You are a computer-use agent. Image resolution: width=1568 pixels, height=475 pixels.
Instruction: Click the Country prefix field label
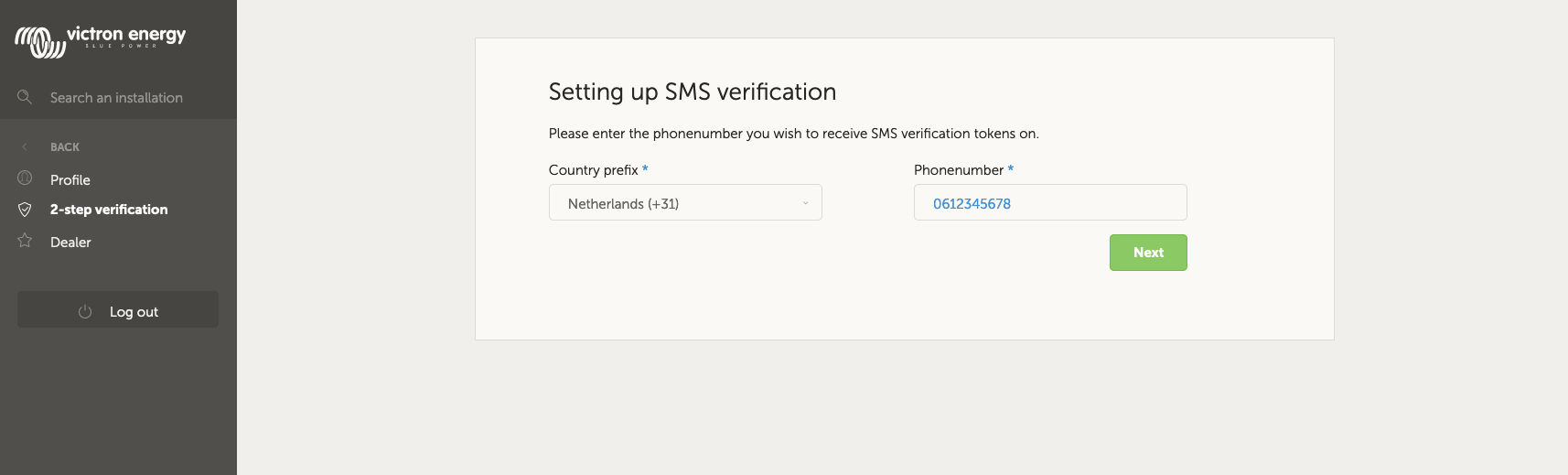pos(593,170)
